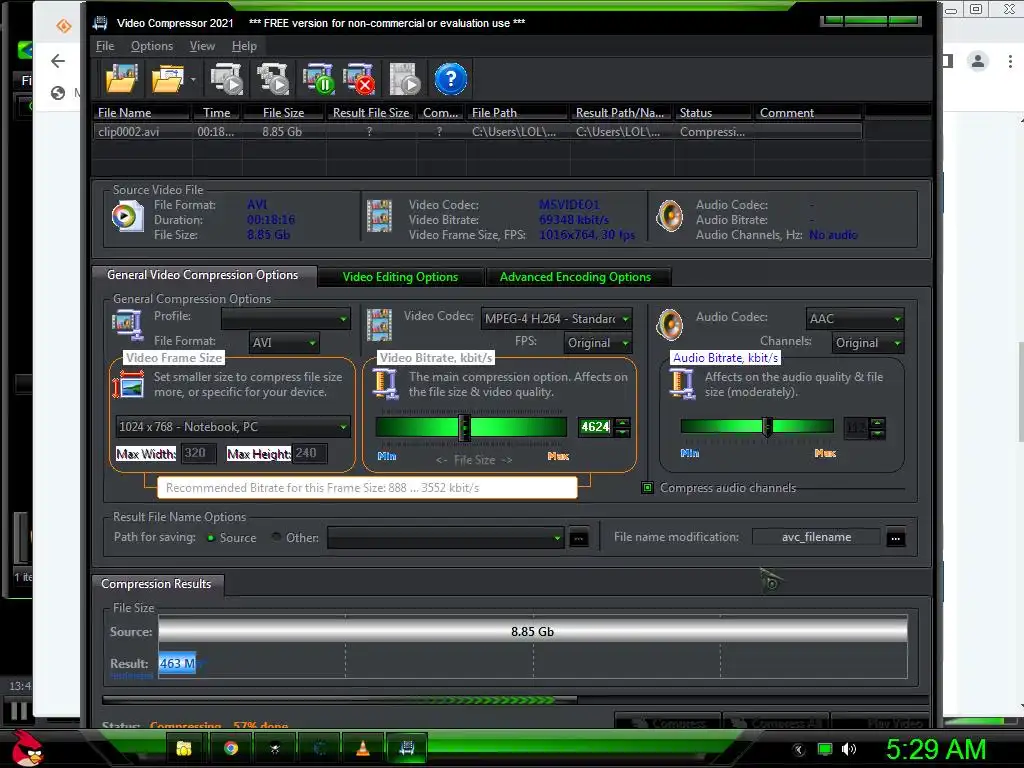
Task: Pause the running compression
Action: (x=319, y=79)
